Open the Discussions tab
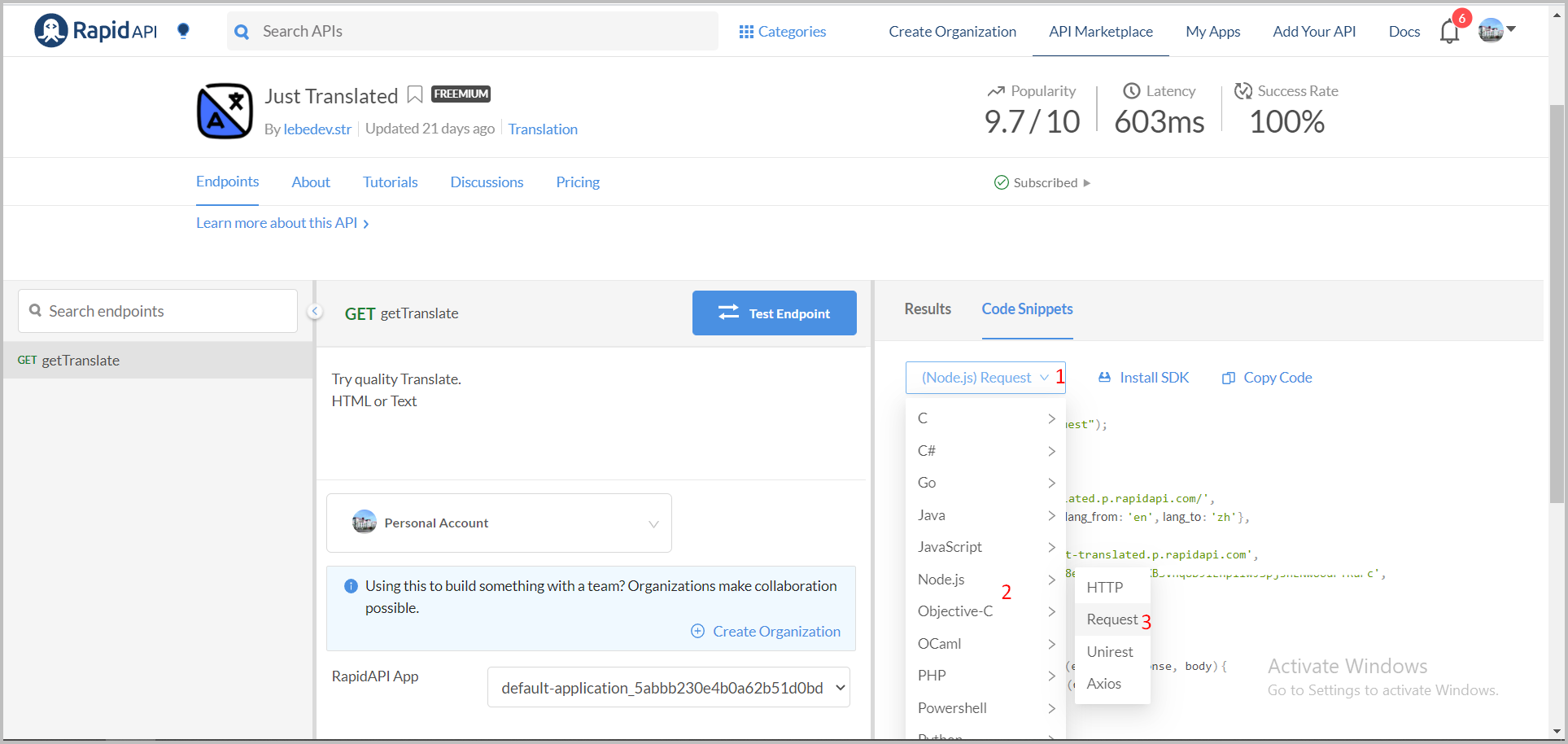The height and width of the screenshot is (744, 1568). click(487, 182)
